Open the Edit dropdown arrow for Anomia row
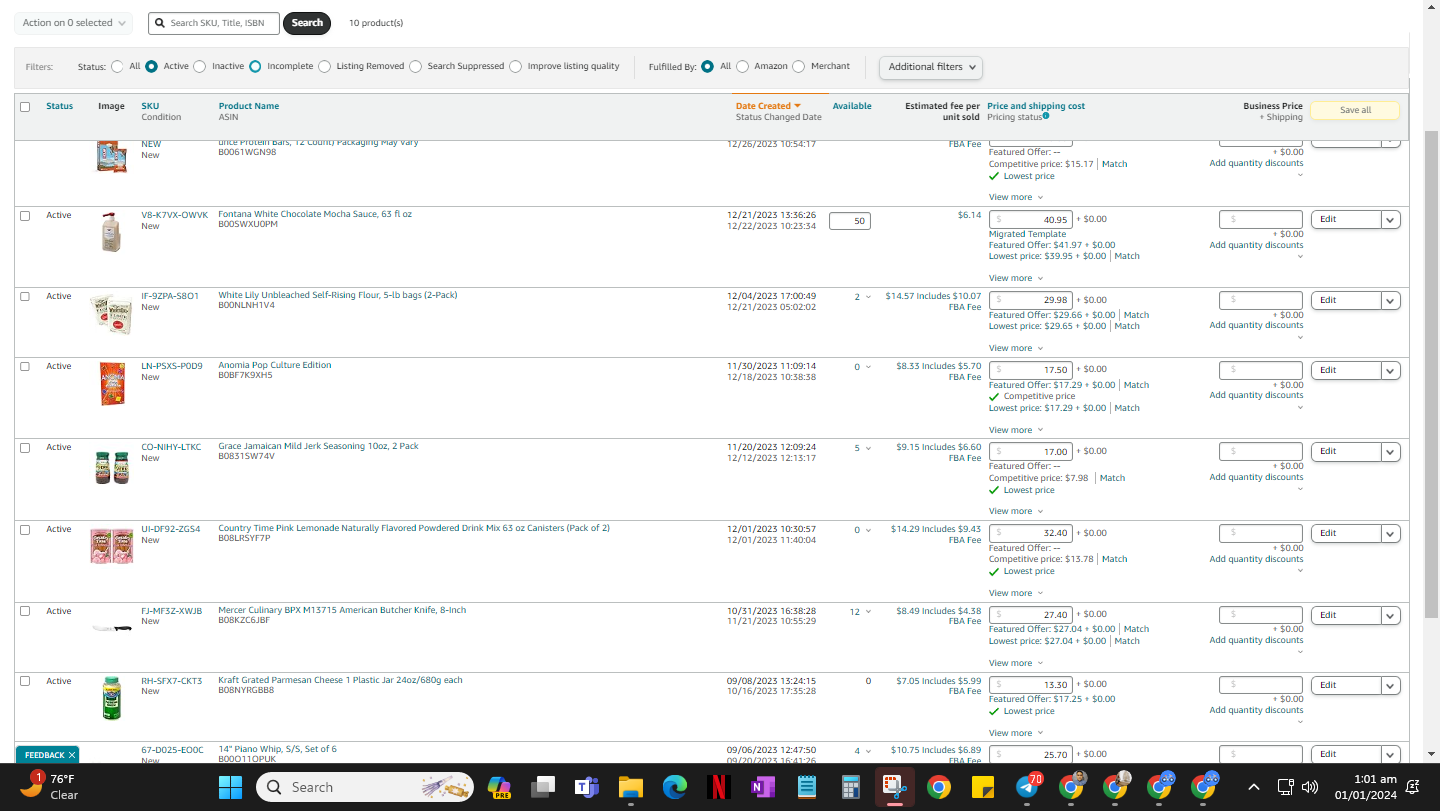The width and height of the screenshot is (1440, 811). click(1390, 371)
